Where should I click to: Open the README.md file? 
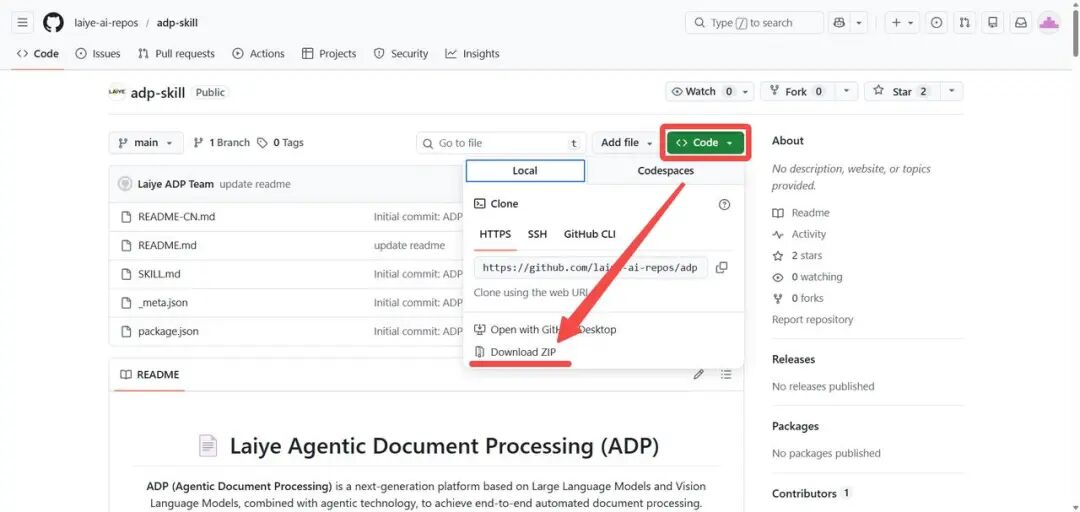tap(167, 245)
